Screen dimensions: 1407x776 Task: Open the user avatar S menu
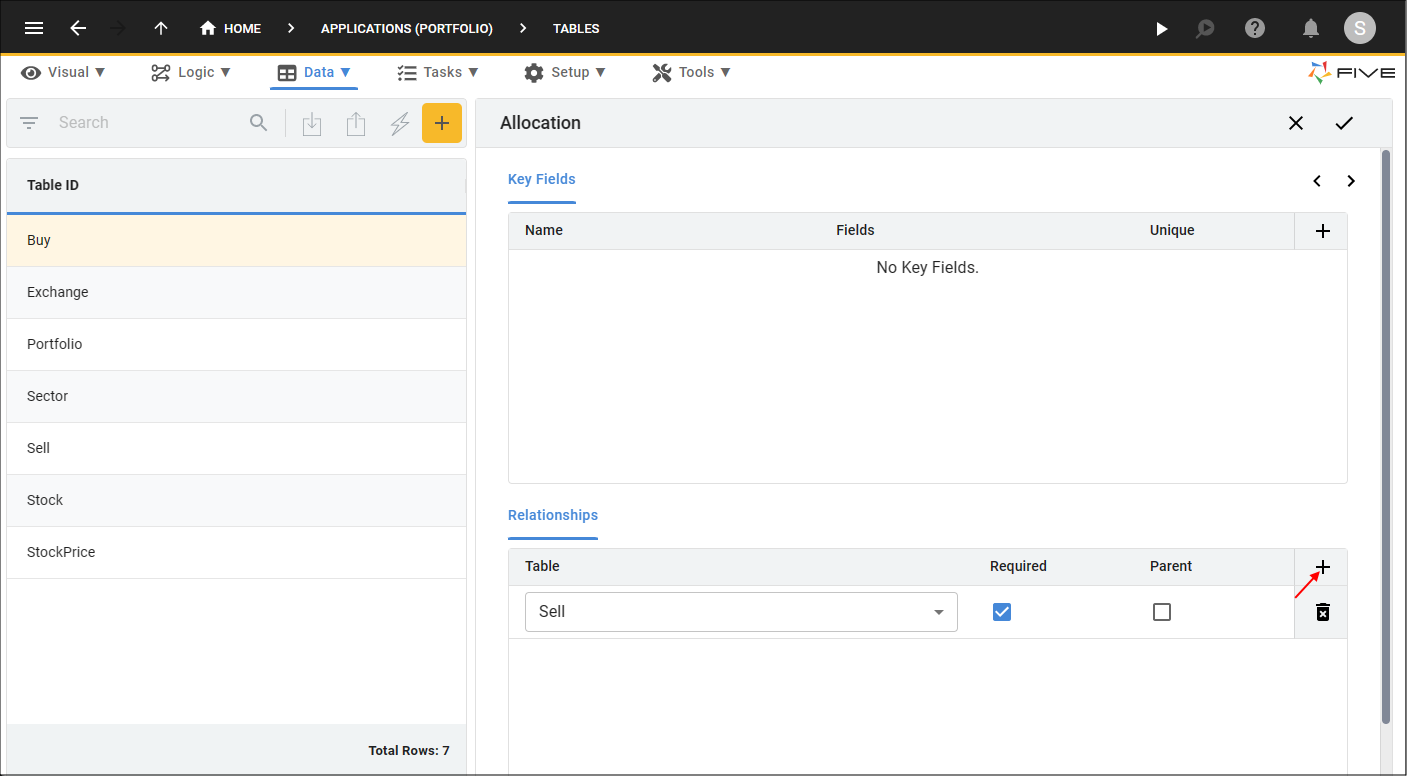tap(1359, 28)
